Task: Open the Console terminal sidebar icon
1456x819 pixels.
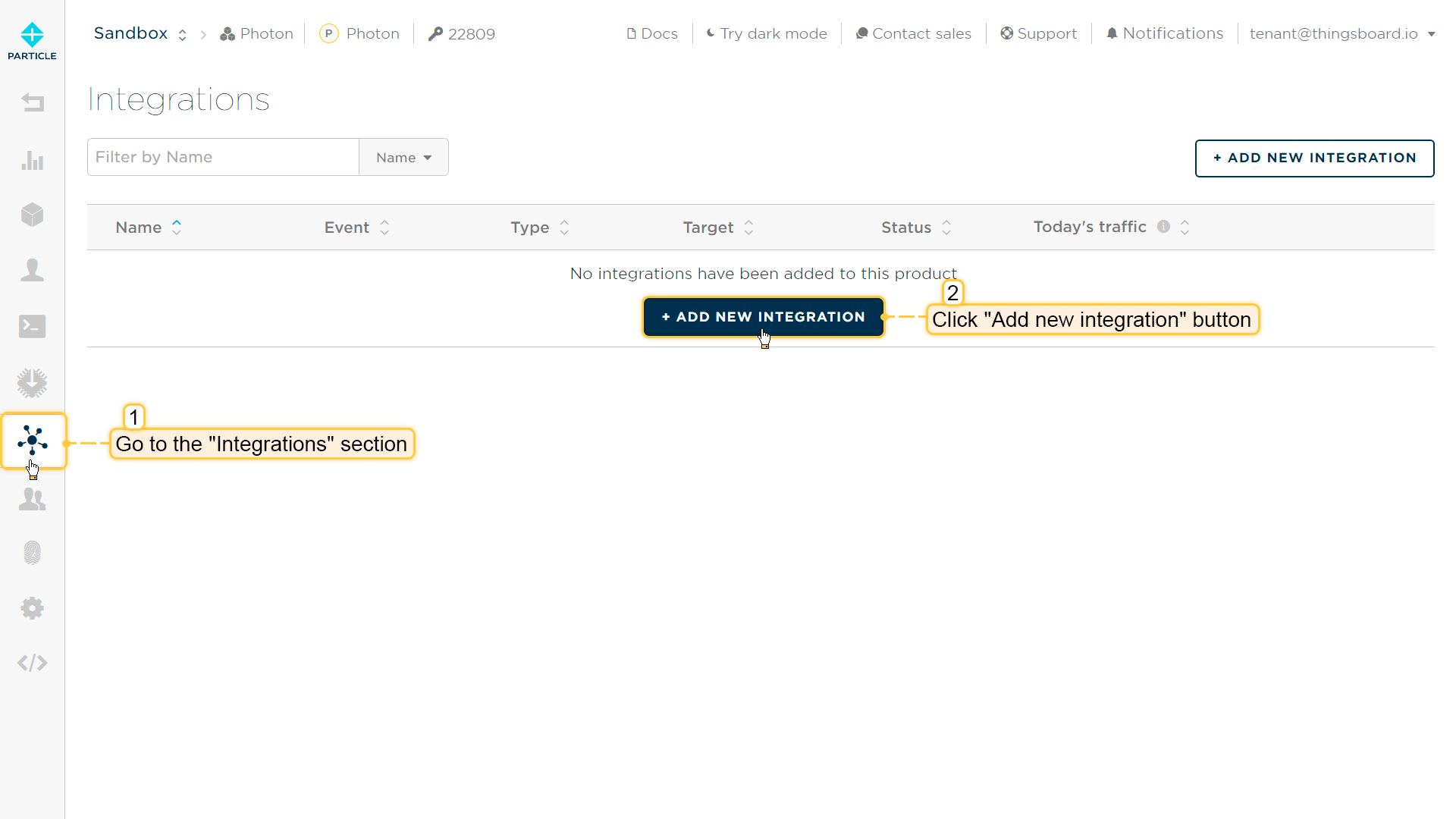Action: [33, 326]
